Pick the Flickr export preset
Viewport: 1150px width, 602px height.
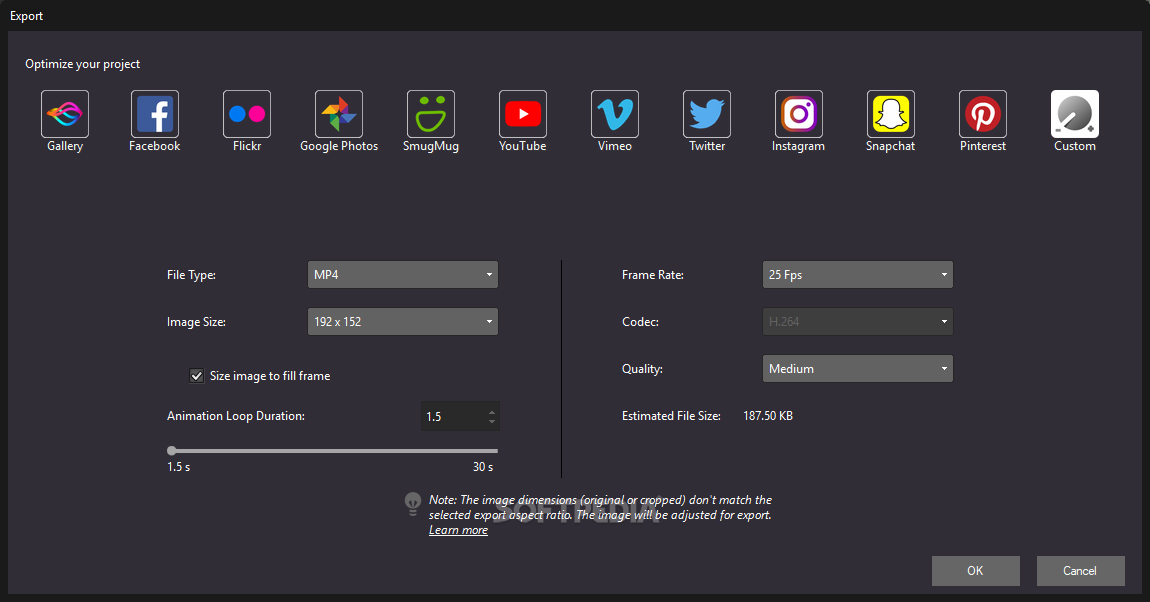[x=247, y=114]
